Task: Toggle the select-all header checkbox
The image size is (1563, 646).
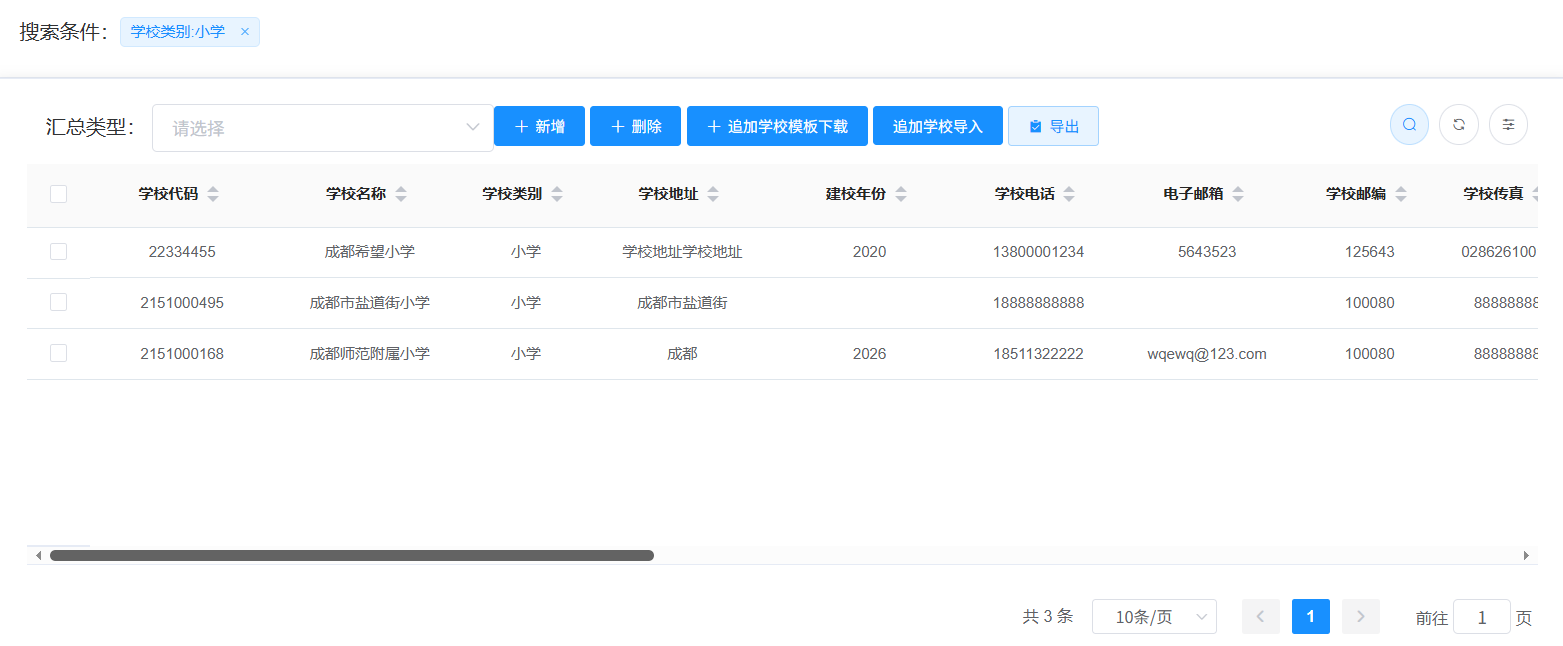Action: pos(58,194)
